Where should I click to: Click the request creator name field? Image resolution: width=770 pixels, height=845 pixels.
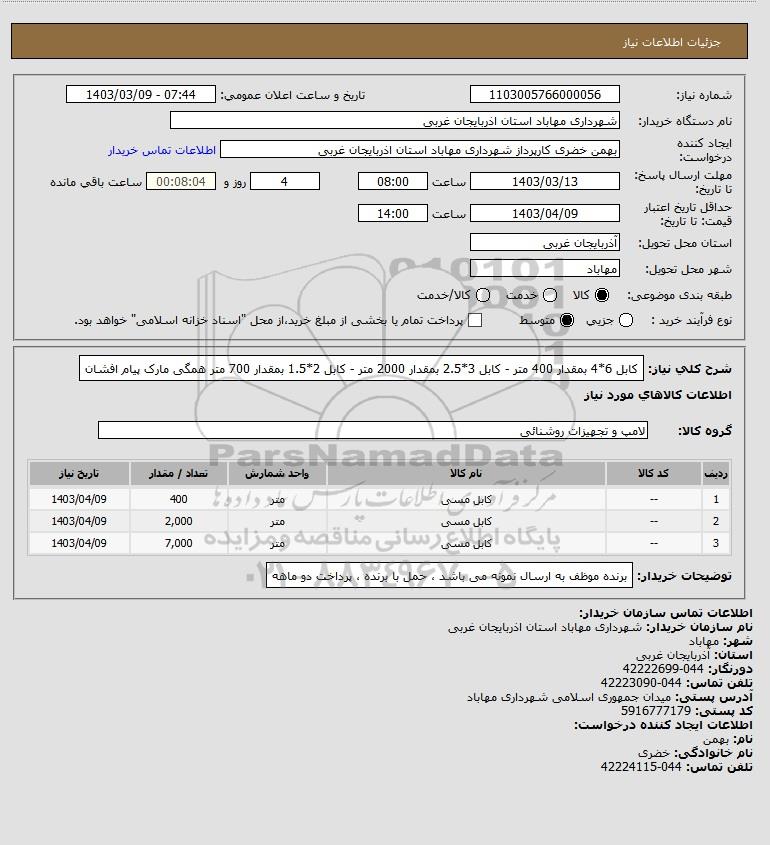pos(420,150)
